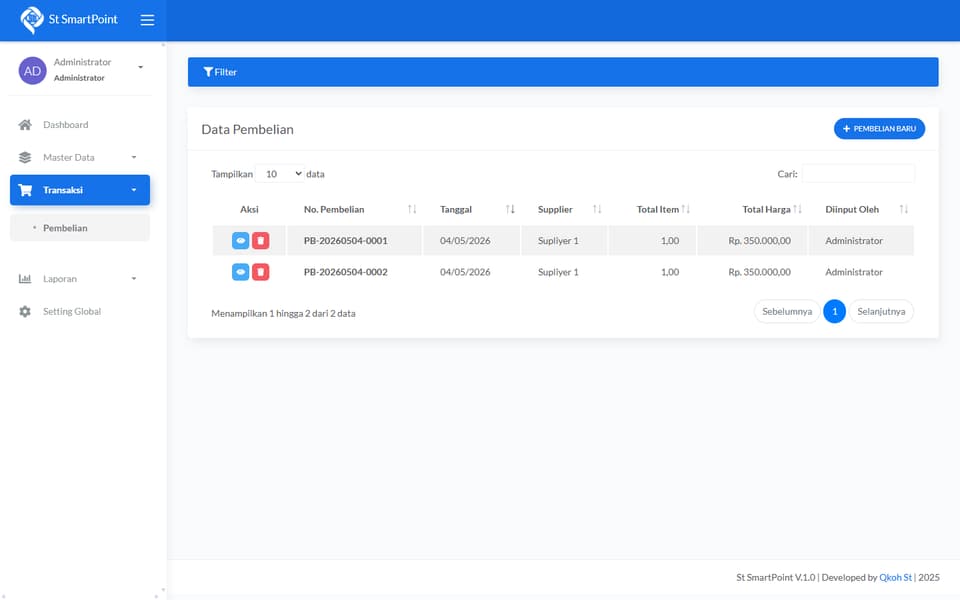Click the St SmartPoint logo icon

(x=32, y=20)
